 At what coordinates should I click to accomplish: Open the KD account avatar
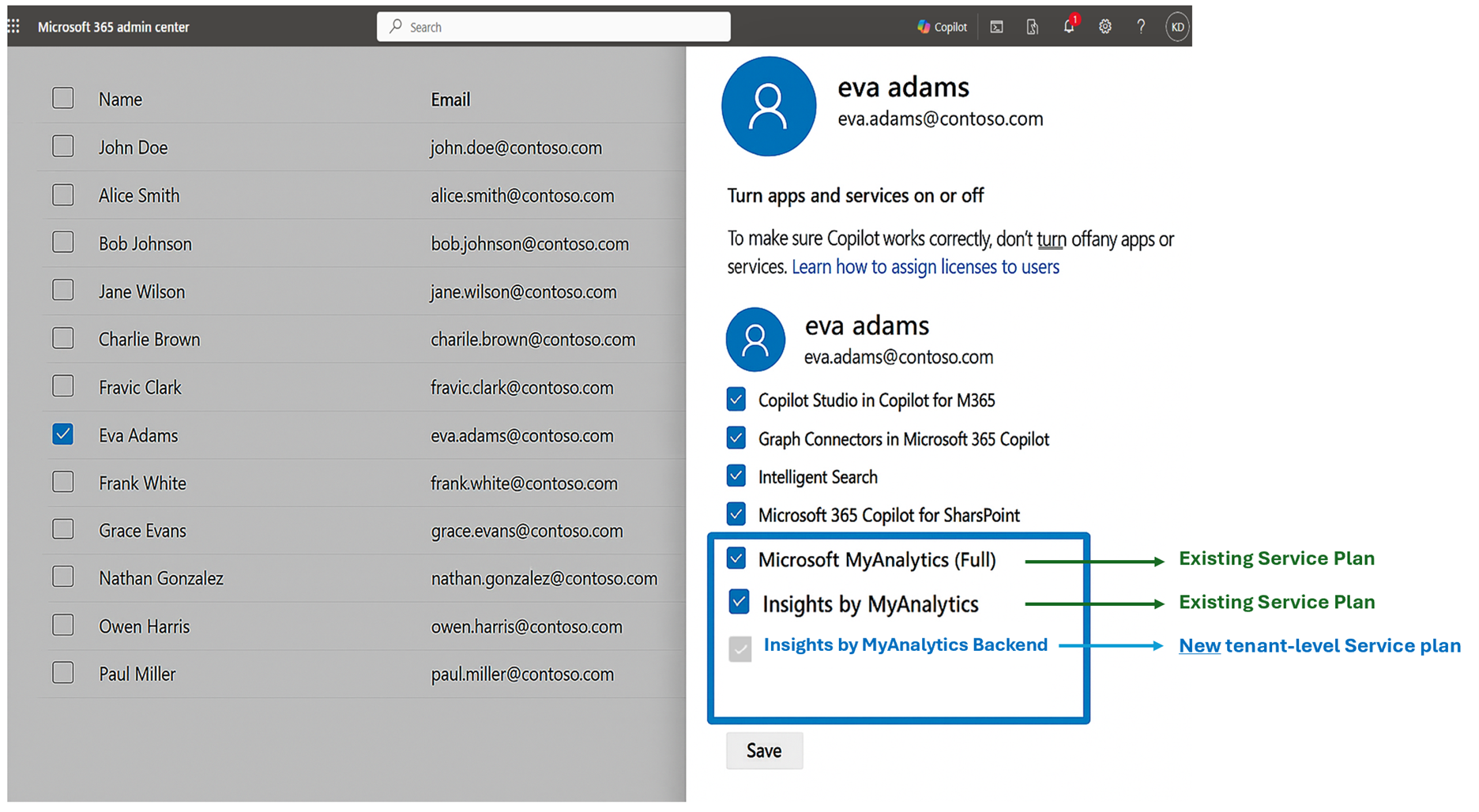click(x=1177, y=27)
